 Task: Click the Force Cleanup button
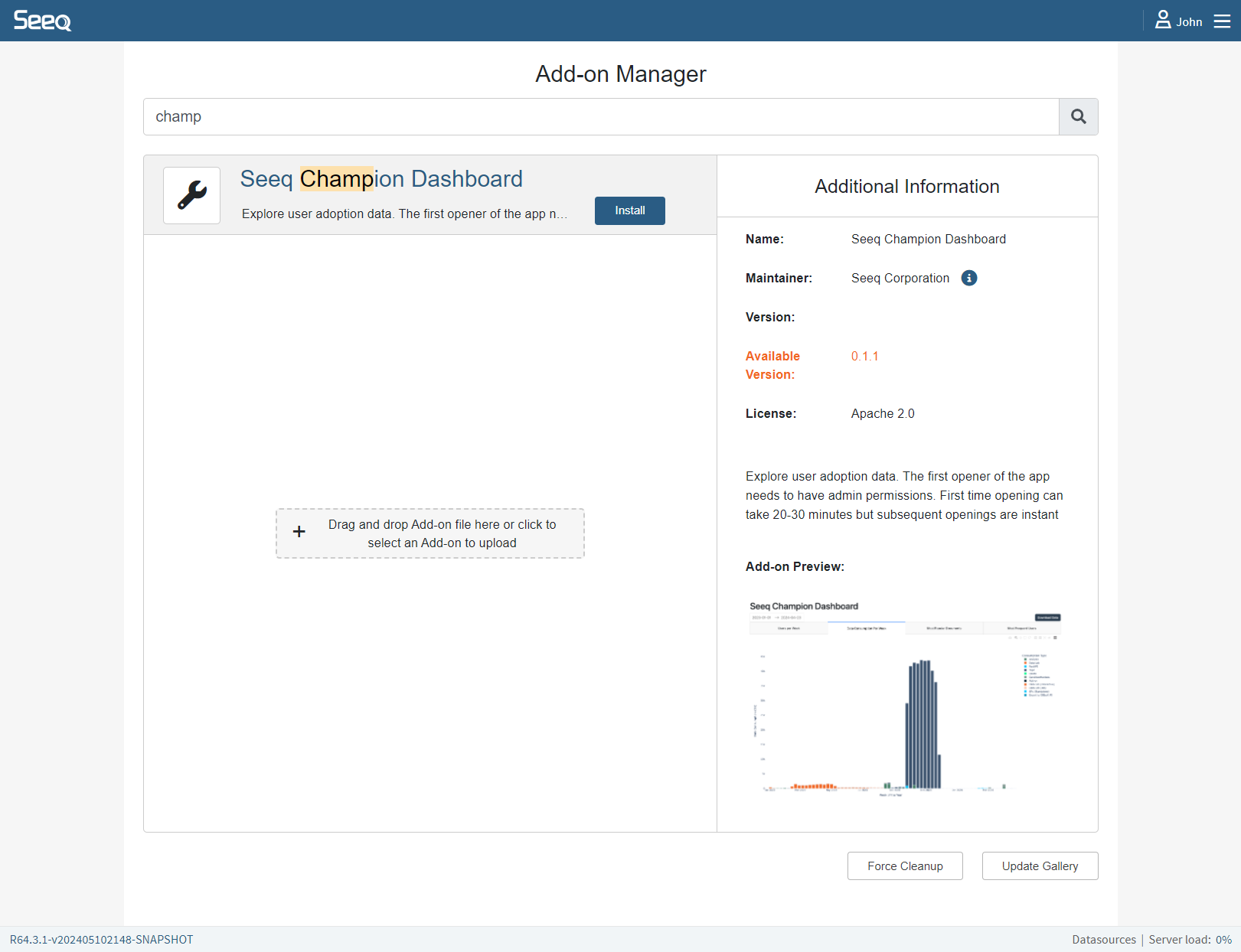(905, 866)
